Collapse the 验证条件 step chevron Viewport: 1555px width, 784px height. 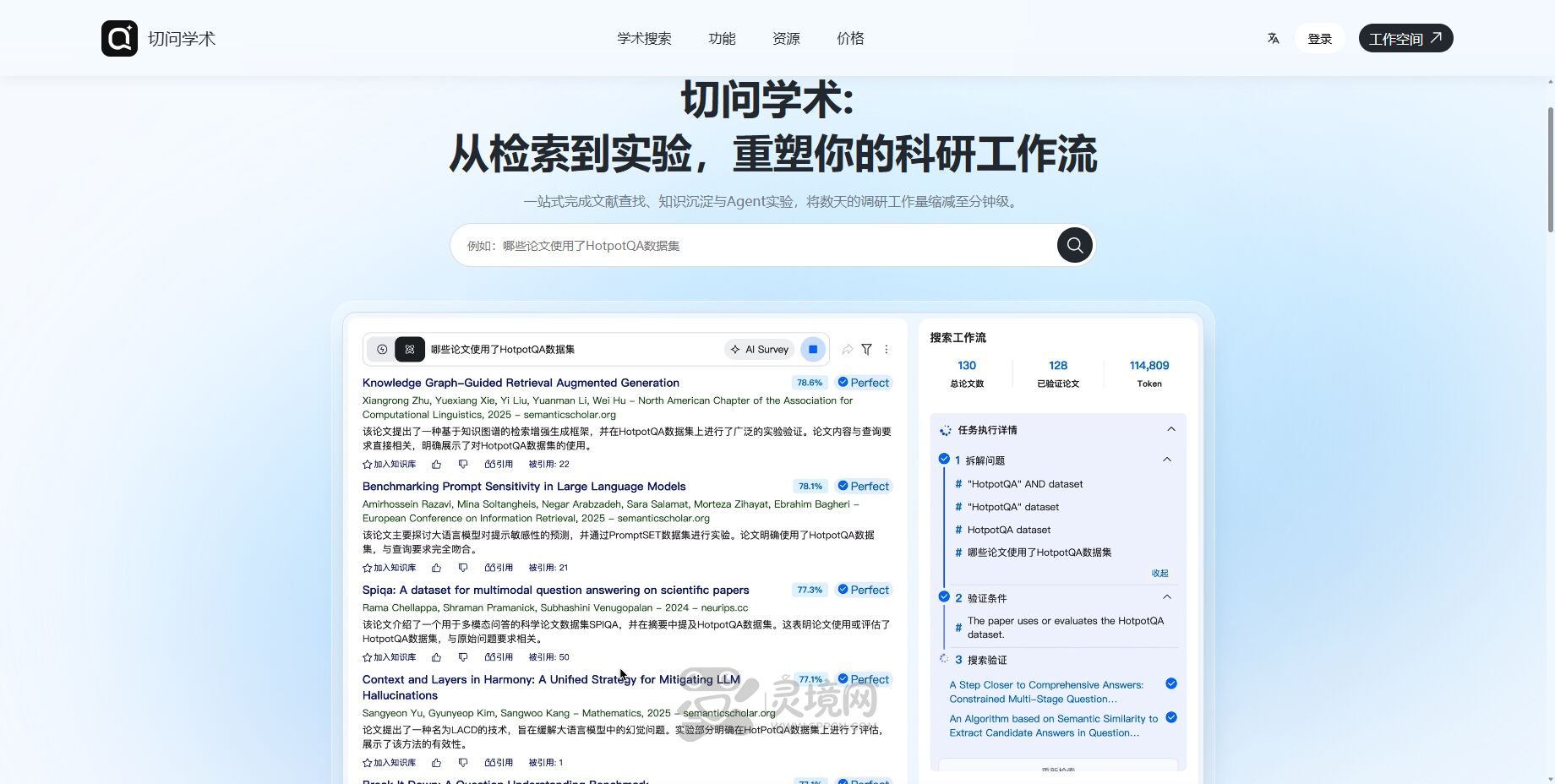click(1167, 597)
